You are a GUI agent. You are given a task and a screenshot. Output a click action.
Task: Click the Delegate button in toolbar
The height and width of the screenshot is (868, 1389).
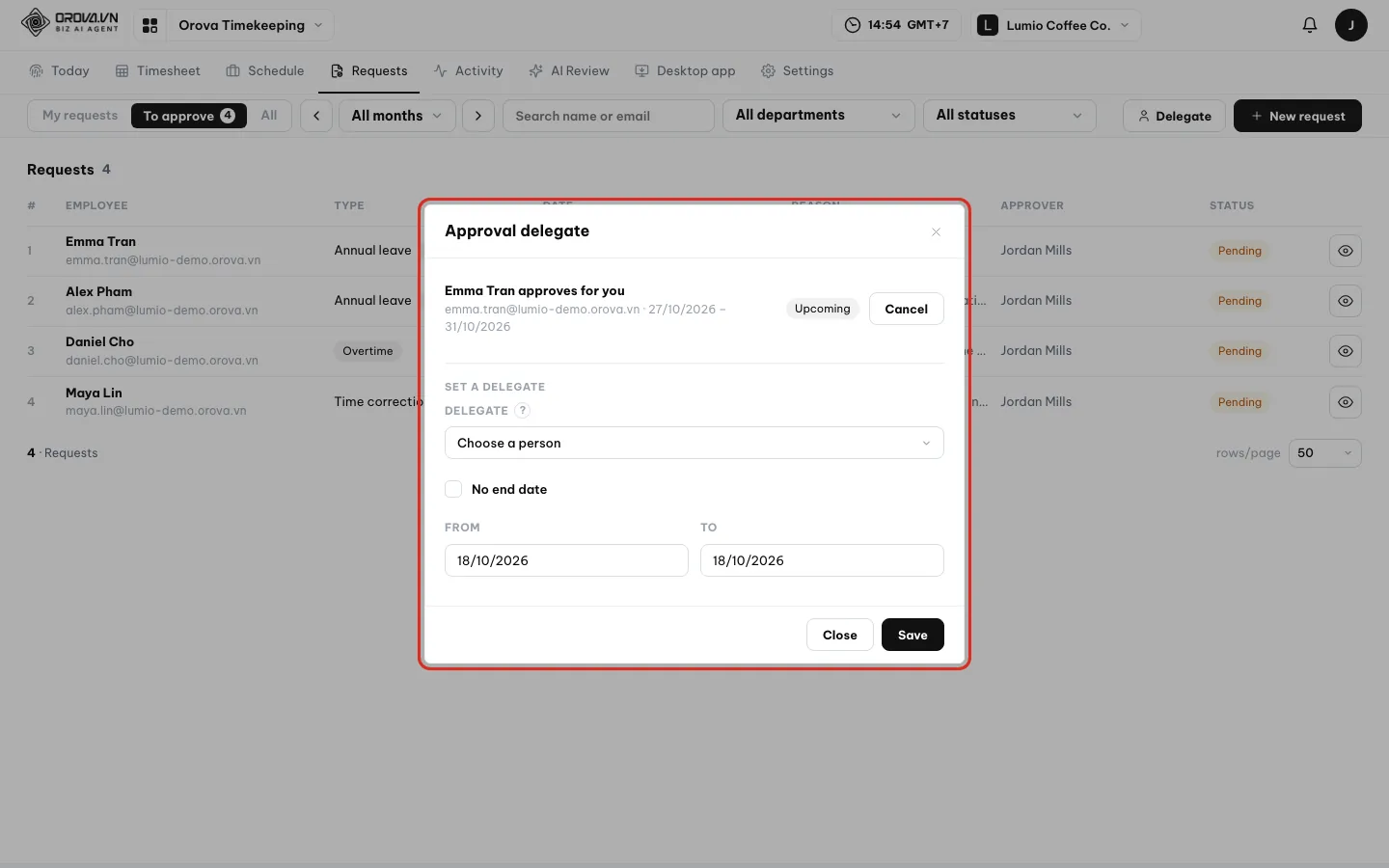[1174, 116]
